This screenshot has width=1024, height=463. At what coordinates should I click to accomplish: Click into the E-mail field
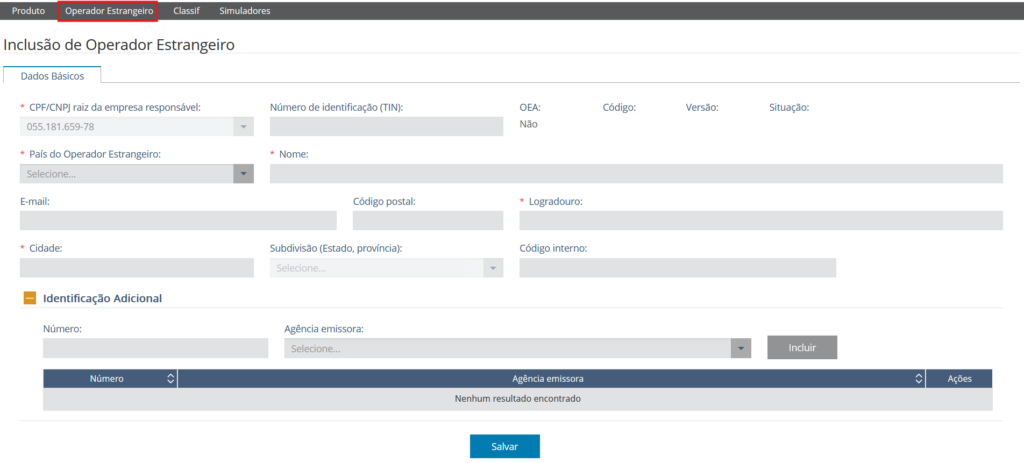178,221
